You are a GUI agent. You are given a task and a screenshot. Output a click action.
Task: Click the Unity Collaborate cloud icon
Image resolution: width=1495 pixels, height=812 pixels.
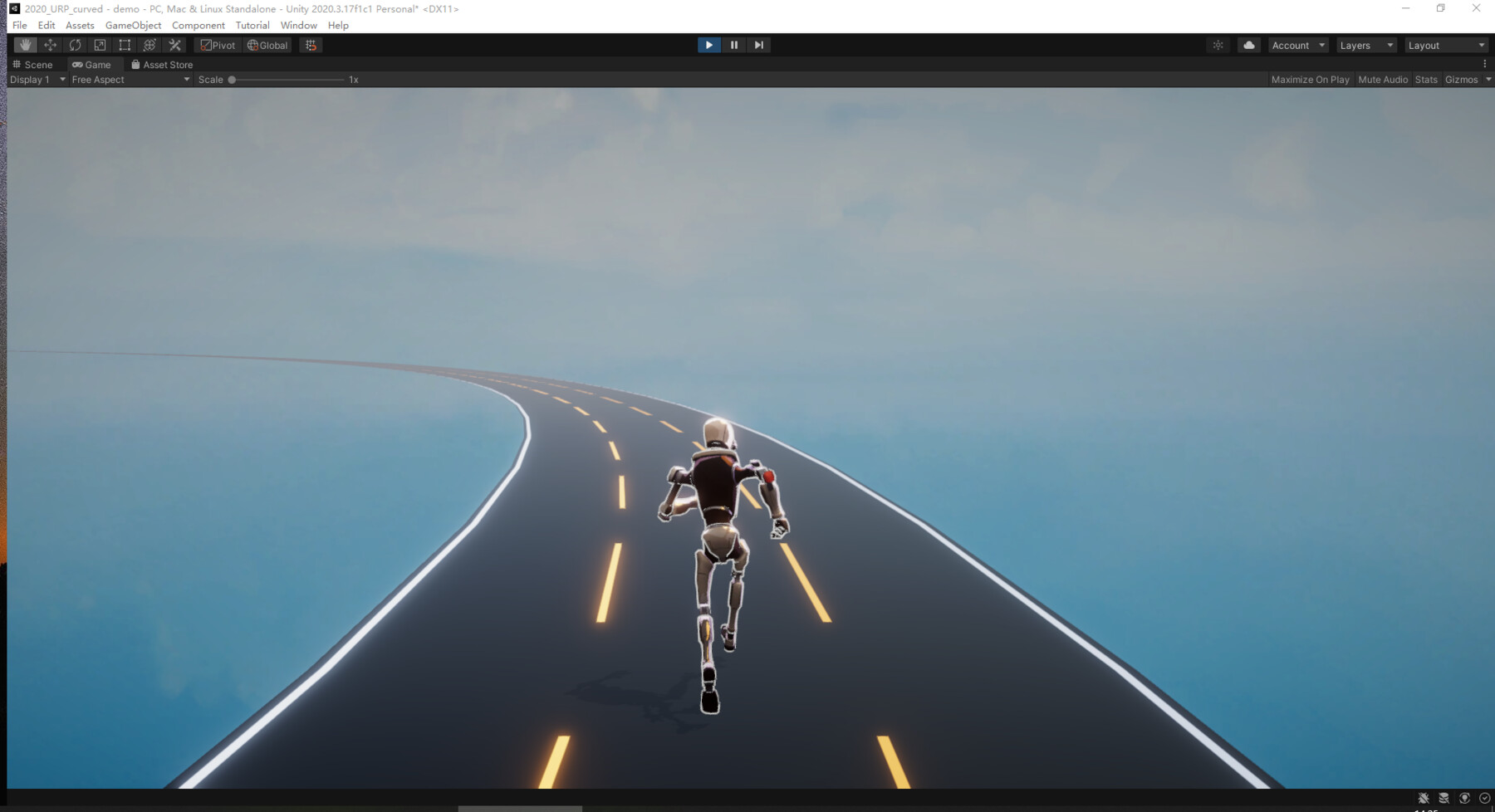1249,45
